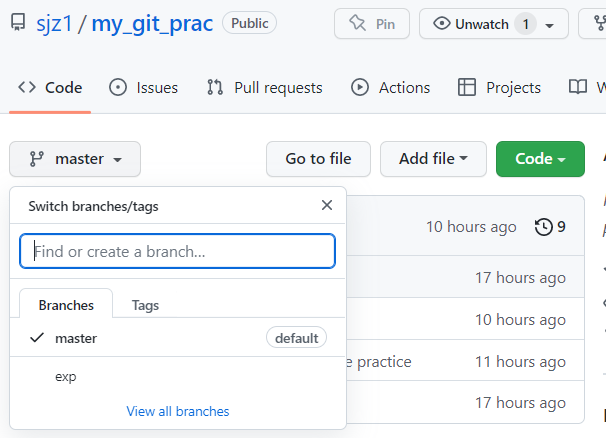The height and width of the screenshot is (438, 606).
Task: Focus the Find or create a branch field
Action: coord(177,251)
